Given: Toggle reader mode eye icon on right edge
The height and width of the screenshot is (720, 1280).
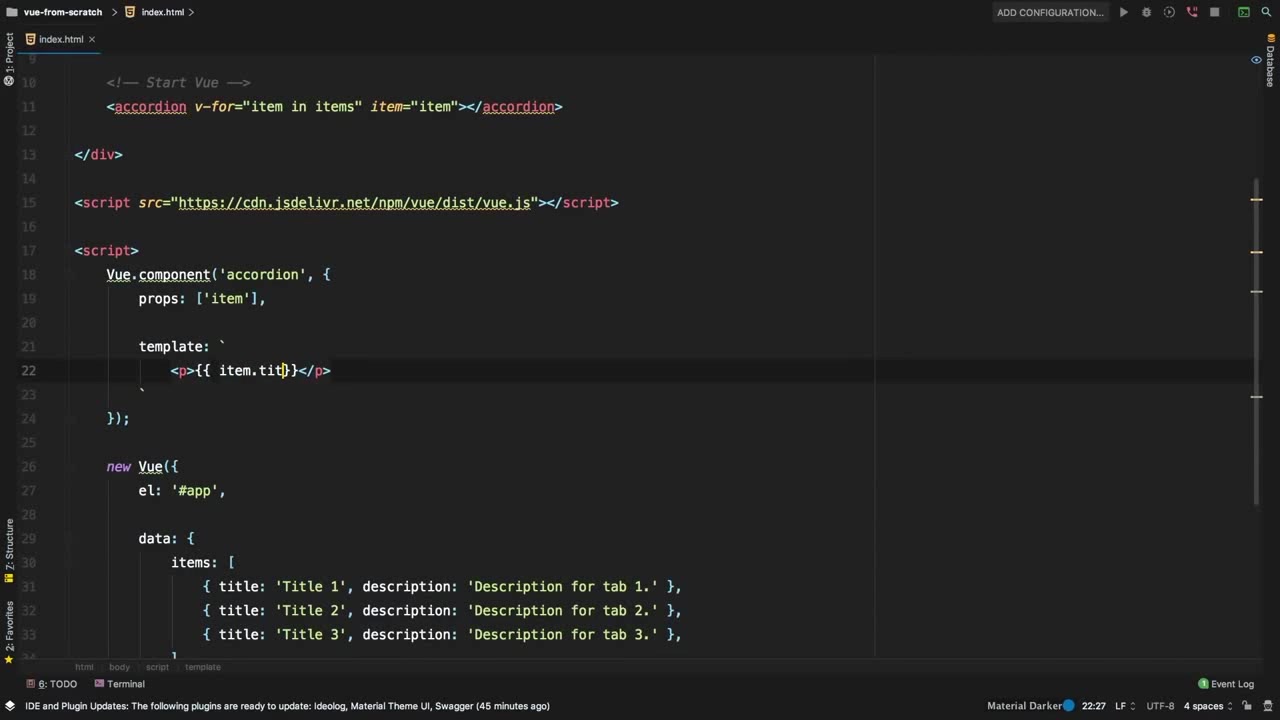Looking at the screenshot, I should click(1256, 60).
